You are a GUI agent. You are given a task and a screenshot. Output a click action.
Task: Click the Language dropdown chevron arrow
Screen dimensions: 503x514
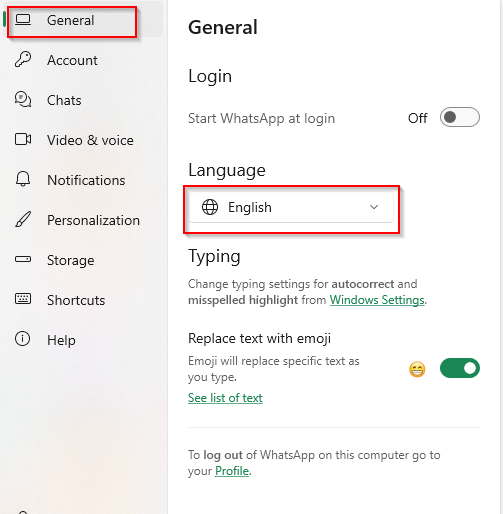pos(374,207)
